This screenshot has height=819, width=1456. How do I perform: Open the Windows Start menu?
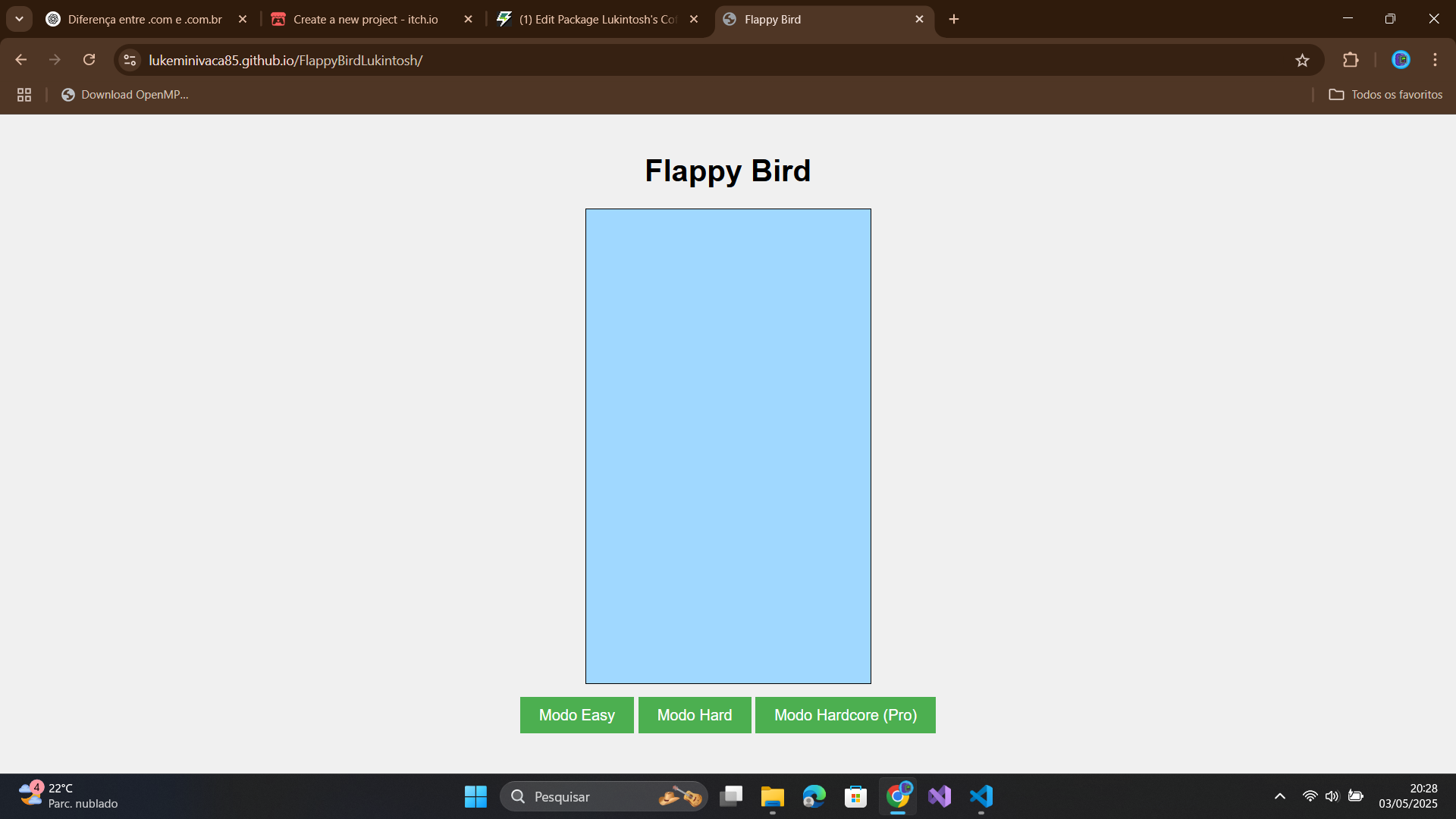pyautogui.click(x=475, y=796)
